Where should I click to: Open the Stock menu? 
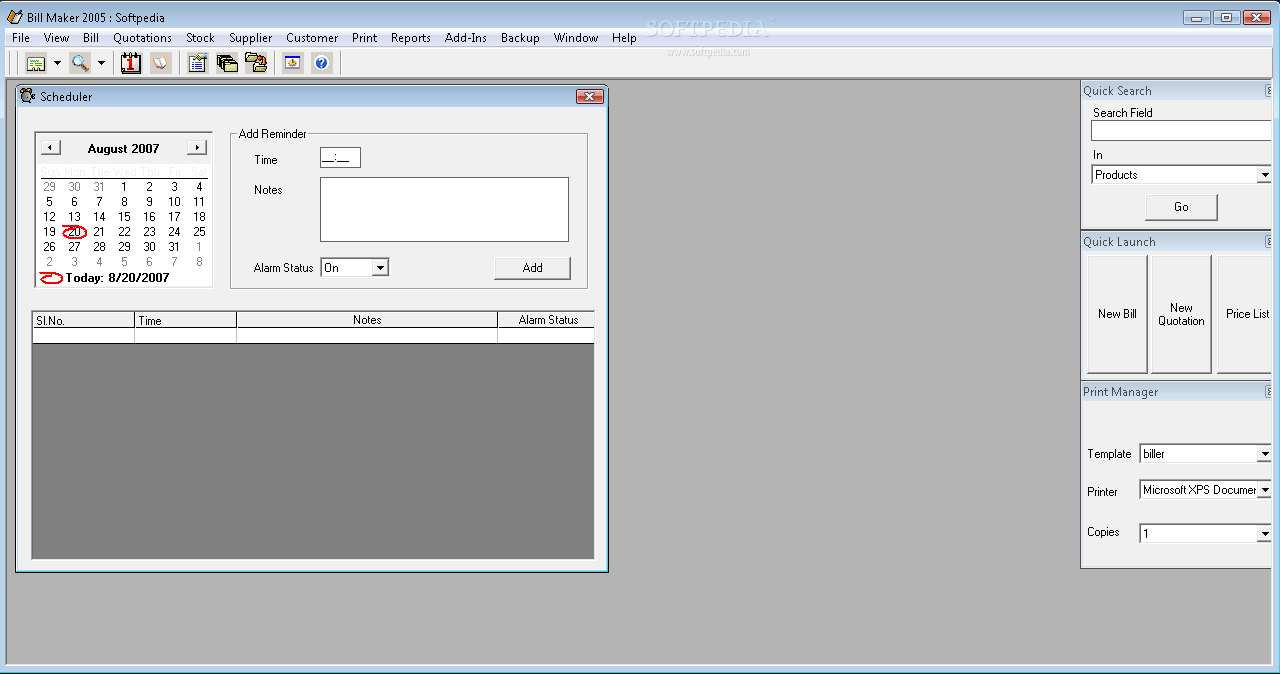[x=201, y=38]
